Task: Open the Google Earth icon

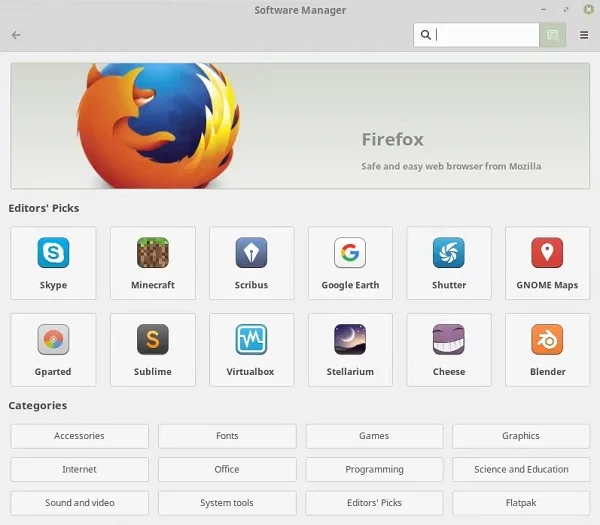Action: pos(350,253)
